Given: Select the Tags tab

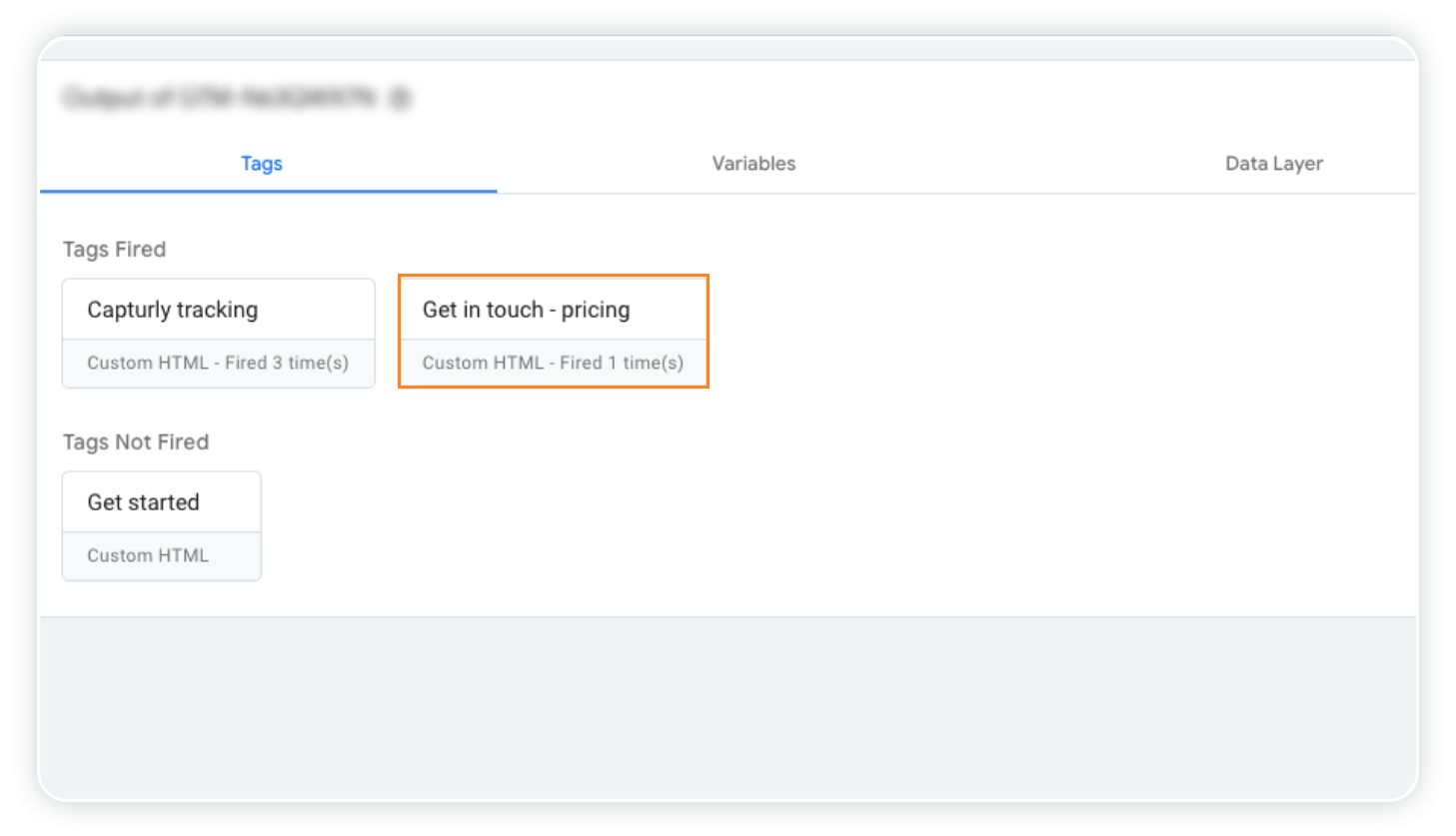Looking at the screenshot, I should [262, 164].
